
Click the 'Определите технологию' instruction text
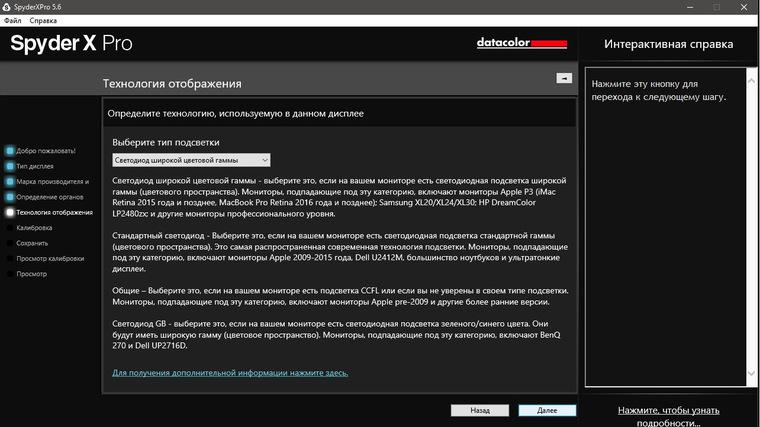pos(236,113)
